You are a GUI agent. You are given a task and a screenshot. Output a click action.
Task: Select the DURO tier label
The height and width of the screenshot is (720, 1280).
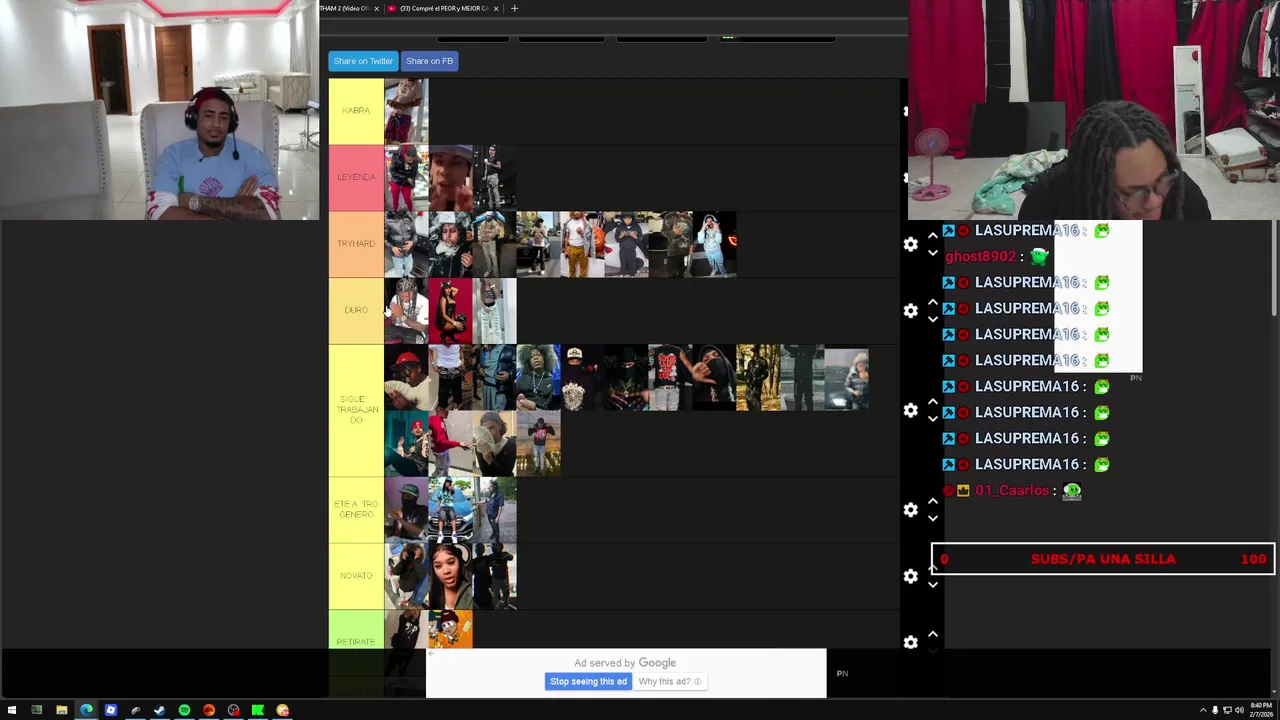[356, 311]
